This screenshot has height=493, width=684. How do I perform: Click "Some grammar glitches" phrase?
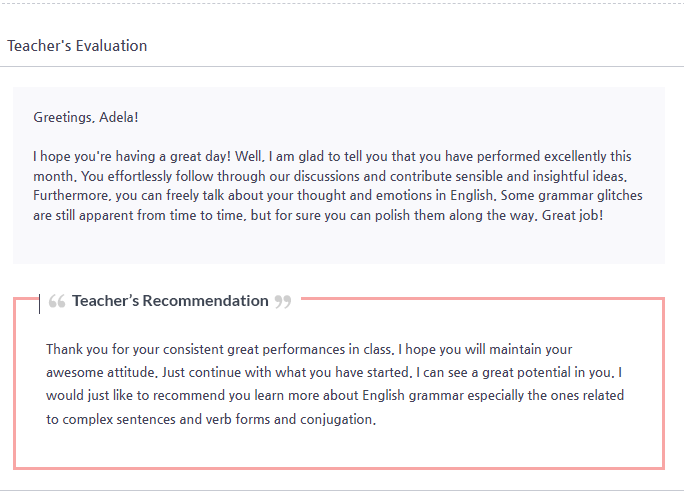point(571,195)
